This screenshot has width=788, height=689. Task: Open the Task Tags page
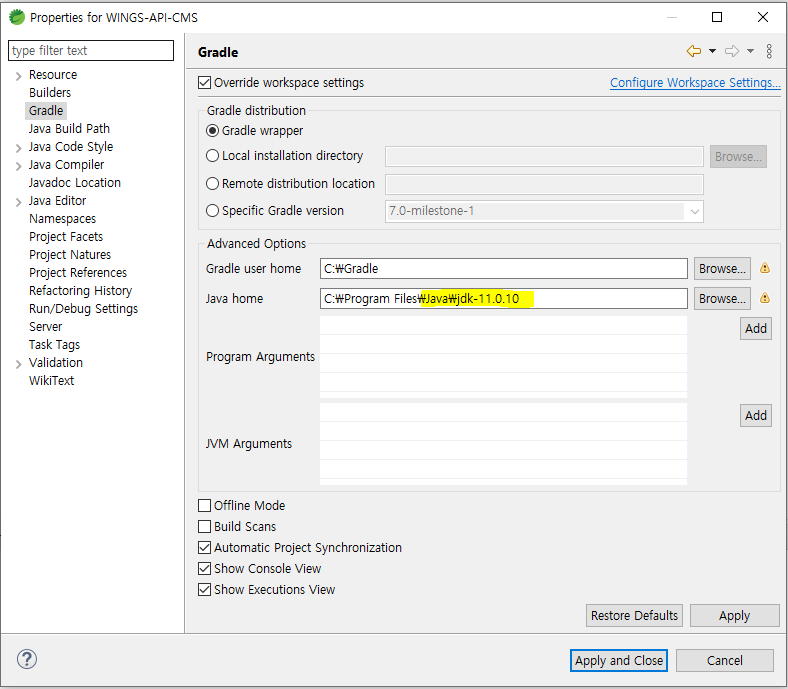click(x=54, y=345)
